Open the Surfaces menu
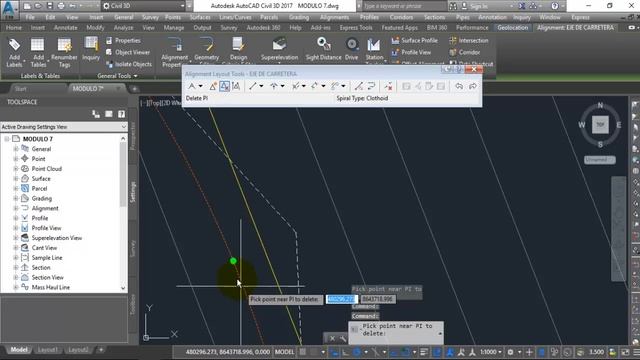The width and height of the screenshot is (640, 360). [200, 17]
